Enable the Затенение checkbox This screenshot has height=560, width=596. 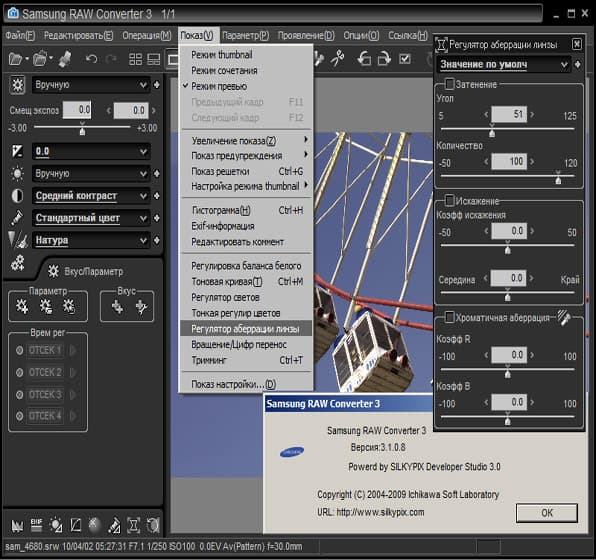point(450,84)
